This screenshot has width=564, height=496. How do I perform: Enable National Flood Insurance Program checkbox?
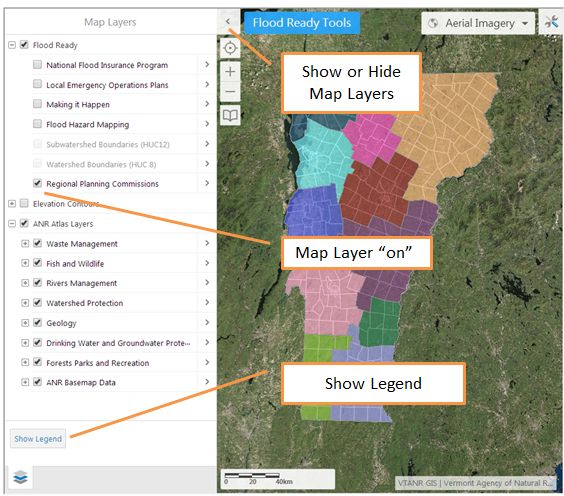click(x=37, y=64)
